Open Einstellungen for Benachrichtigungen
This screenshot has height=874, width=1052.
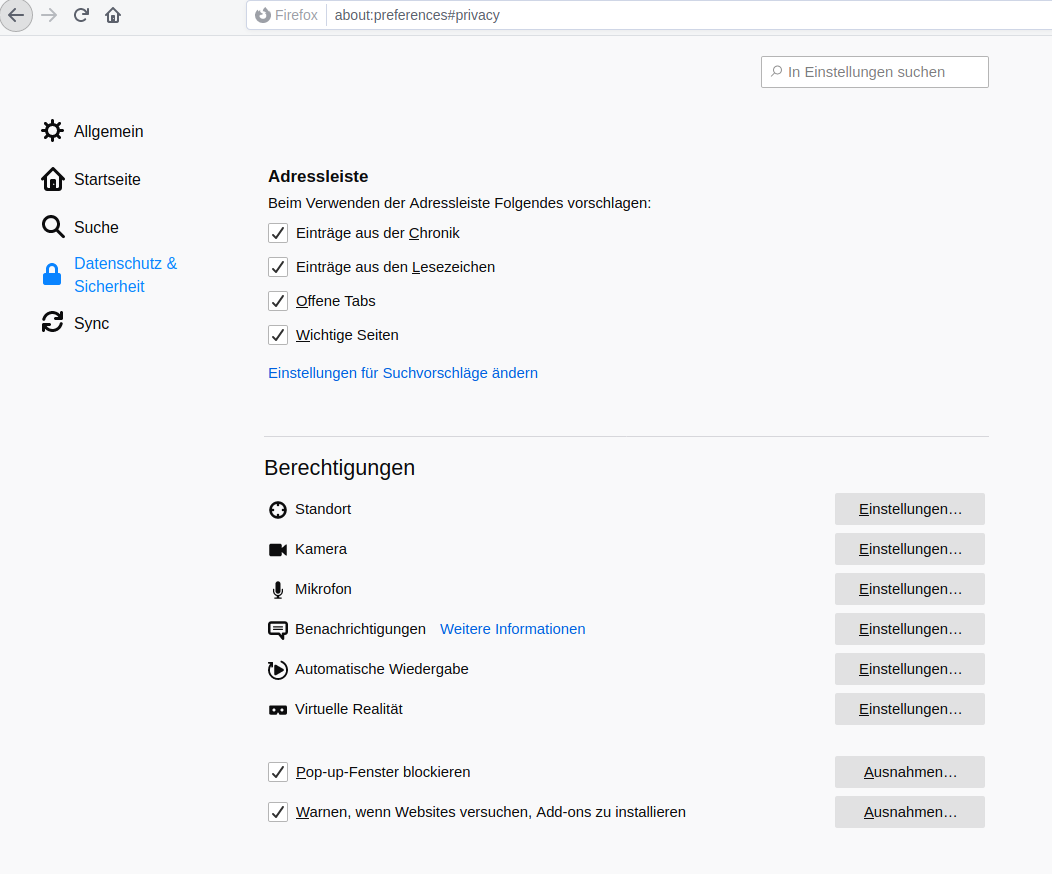(910, 629)
